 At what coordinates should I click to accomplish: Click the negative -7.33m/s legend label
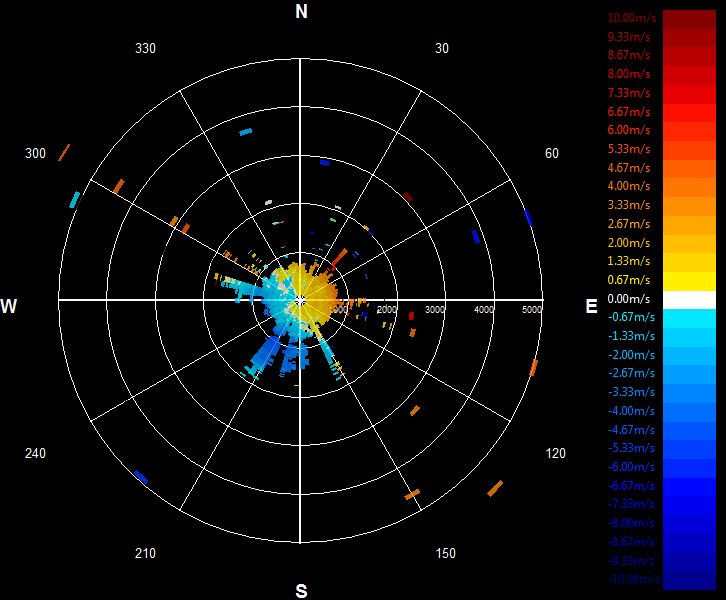tap(631, 504)
